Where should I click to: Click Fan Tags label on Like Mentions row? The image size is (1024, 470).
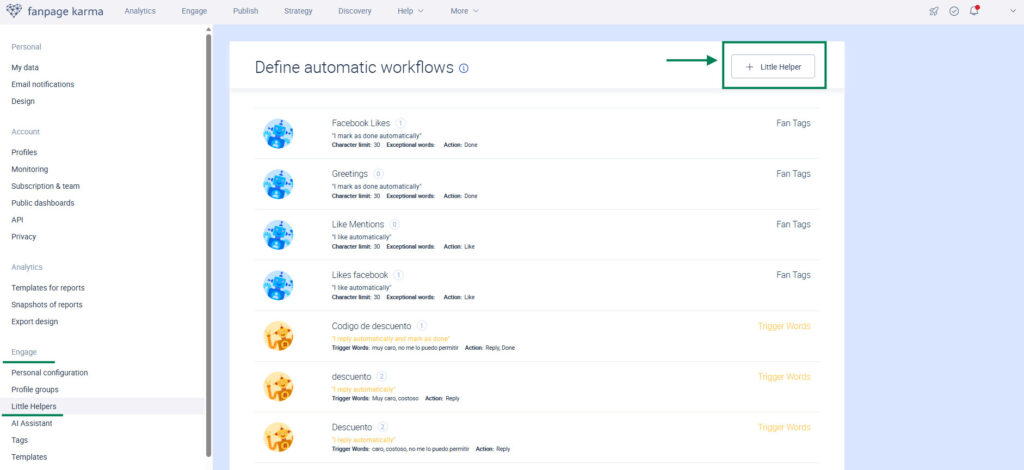[793, 224]
